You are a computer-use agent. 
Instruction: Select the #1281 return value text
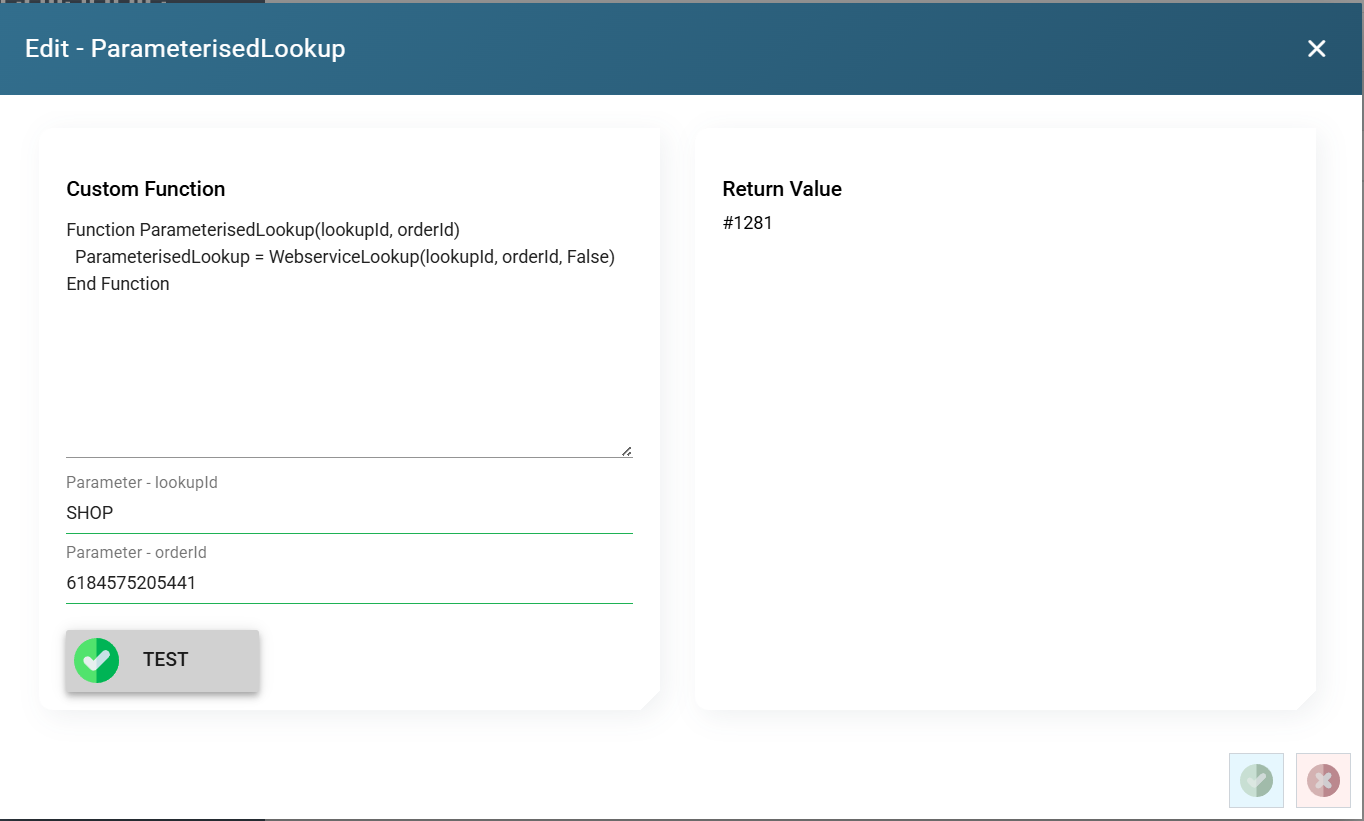[x=748, y=223]
